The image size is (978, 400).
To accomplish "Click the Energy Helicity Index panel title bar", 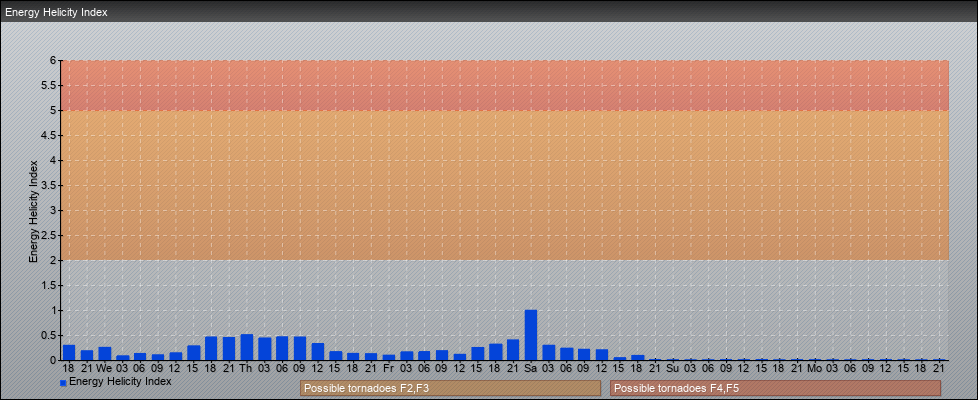I will 489,12.
